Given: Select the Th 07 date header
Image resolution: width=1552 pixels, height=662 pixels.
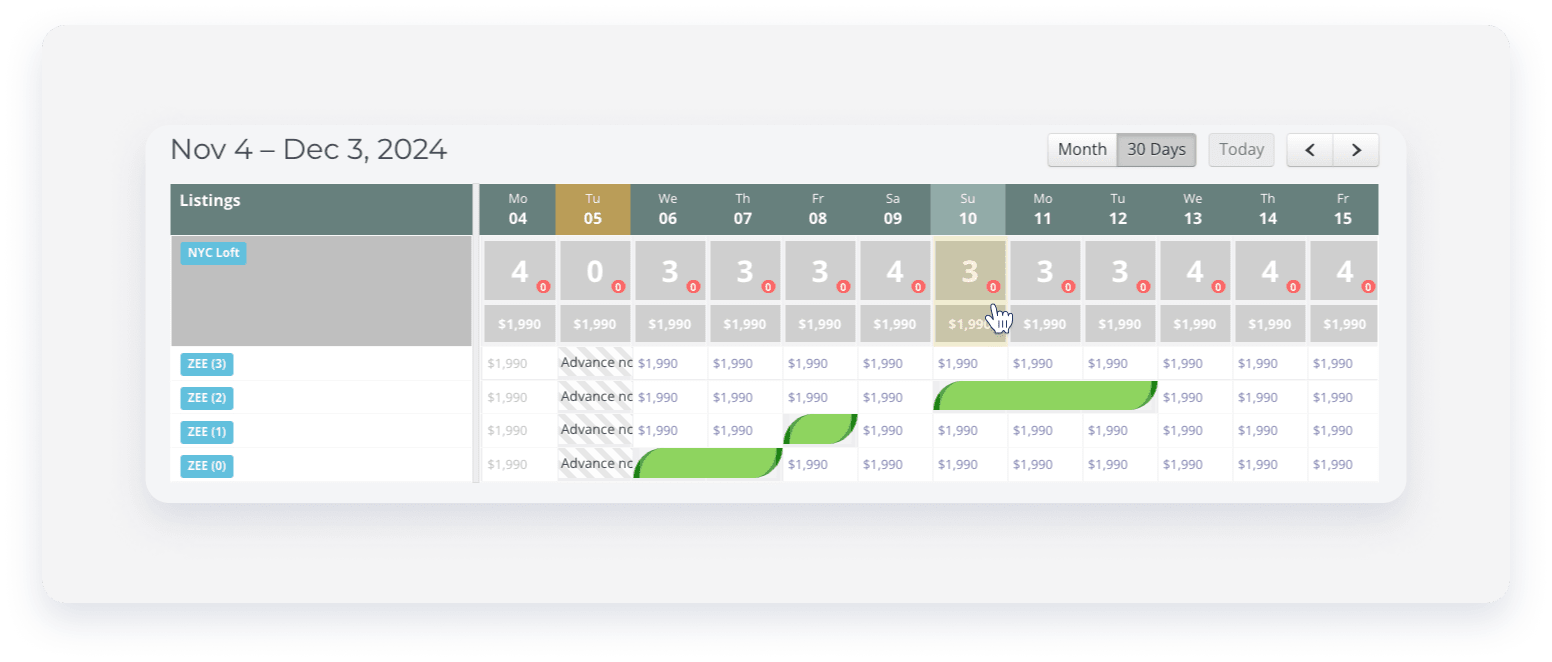Looking at the screenshot, I should point(743,209).
